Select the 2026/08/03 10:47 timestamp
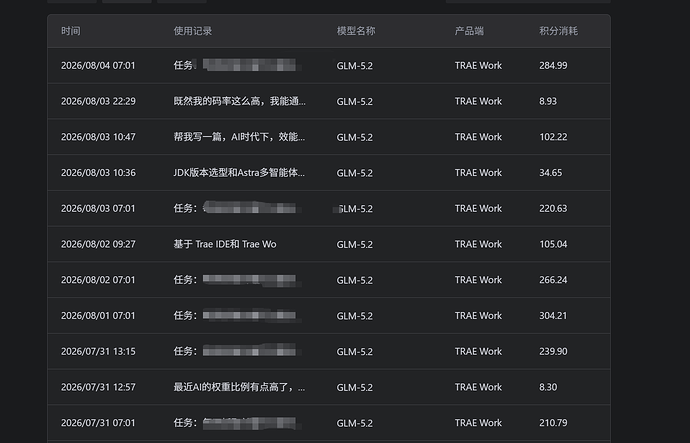Viewport: 690px width, 443px height. point(98,137)
